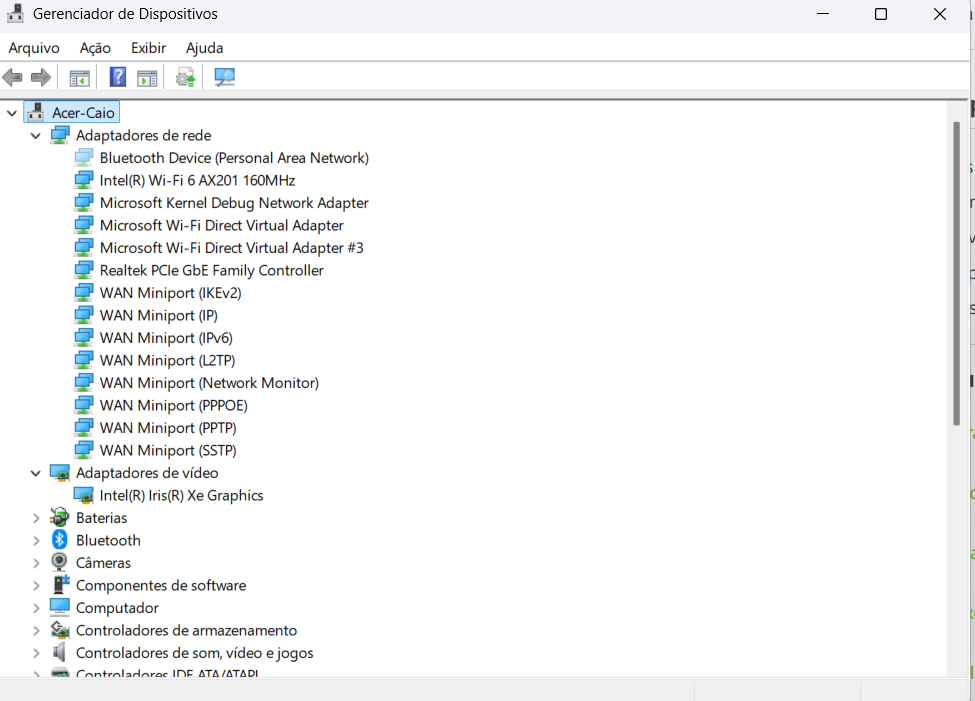Minimize the Gerenciador de Dispositivos window

tap(823, 14)
